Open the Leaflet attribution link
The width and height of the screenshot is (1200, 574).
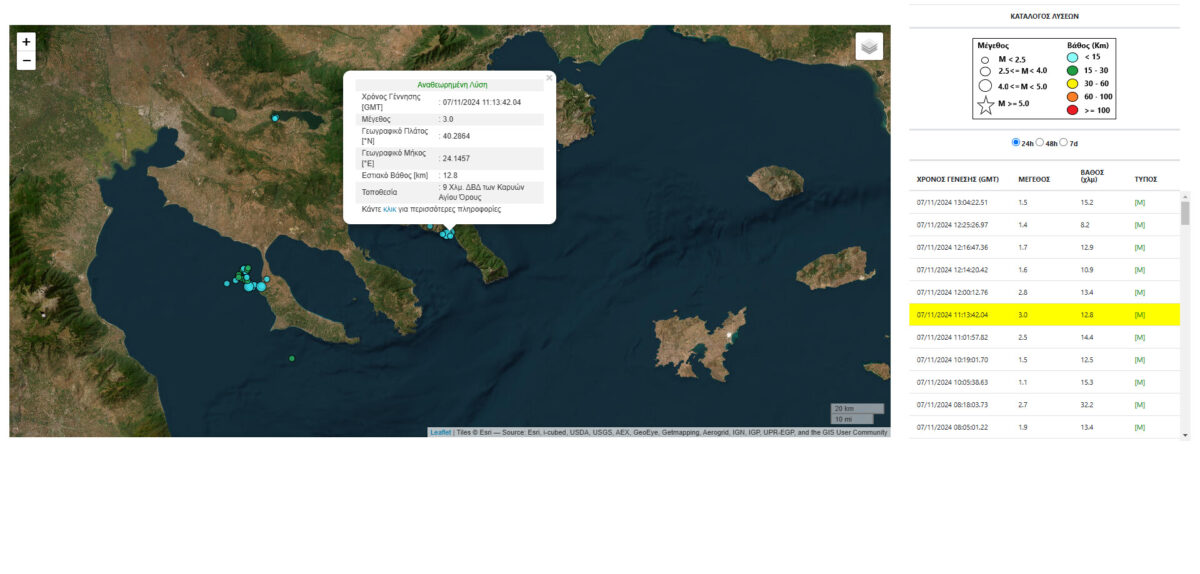440,432
